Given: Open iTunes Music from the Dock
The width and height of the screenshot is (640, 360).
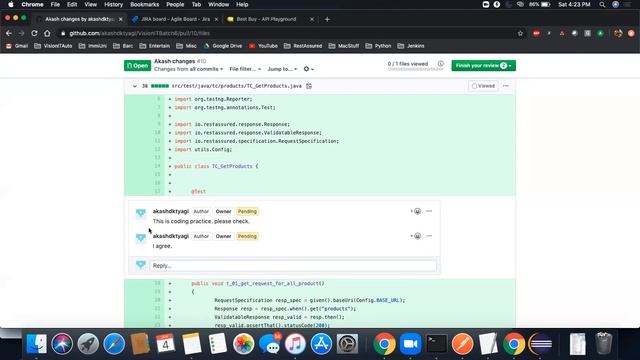Looking at the screenshot, I should [295, 344].
